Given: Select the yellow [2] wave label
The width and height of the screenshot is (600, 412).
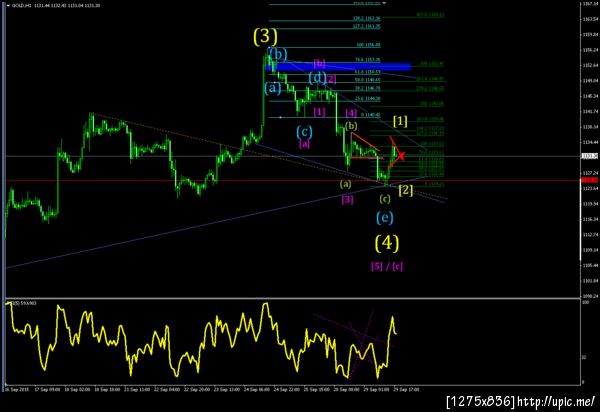Looking at the screenshot, I should 406,190.
